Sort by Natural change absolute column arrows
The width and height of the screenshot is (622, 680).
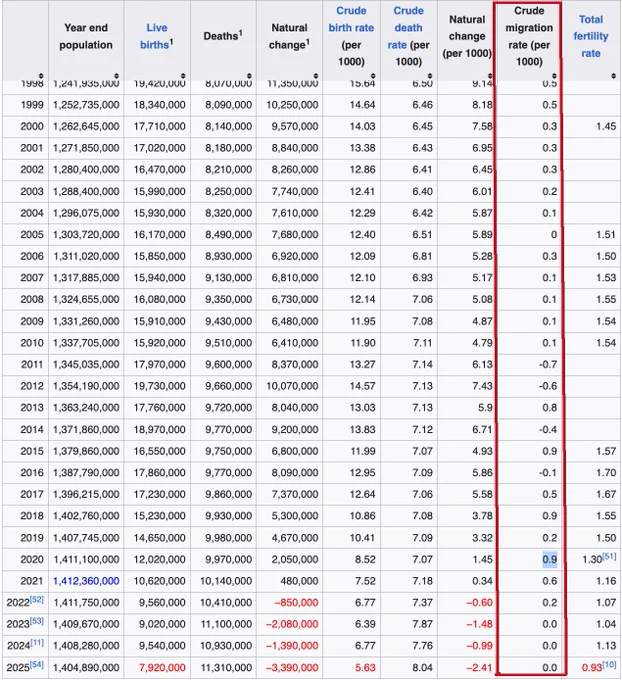pyautogui.click(x=315, y=76)
